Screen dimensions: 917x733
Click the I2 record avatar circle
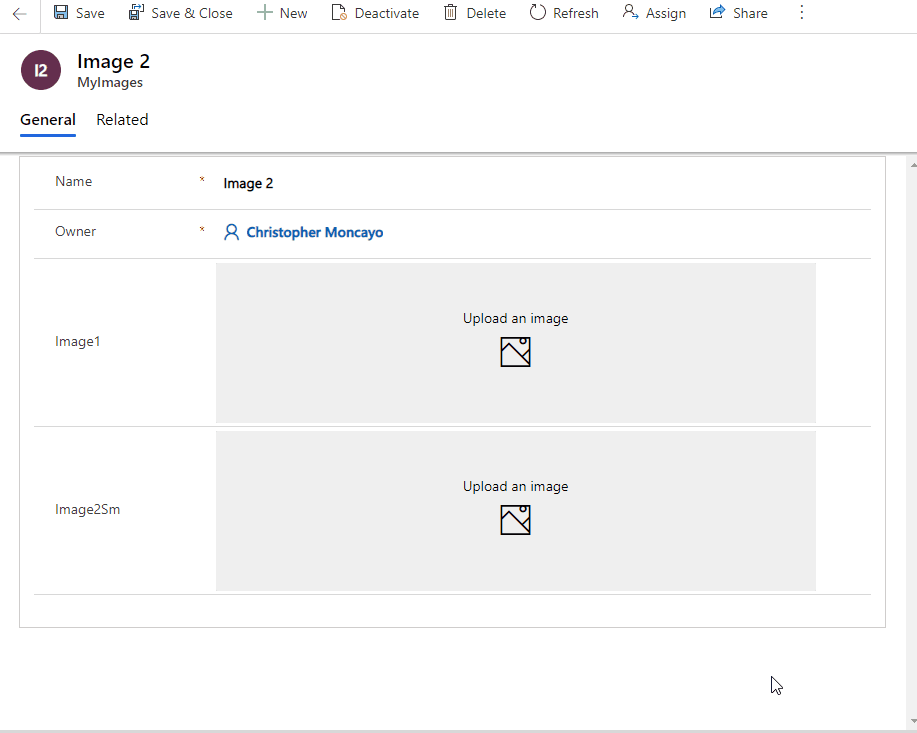point(41,71)
